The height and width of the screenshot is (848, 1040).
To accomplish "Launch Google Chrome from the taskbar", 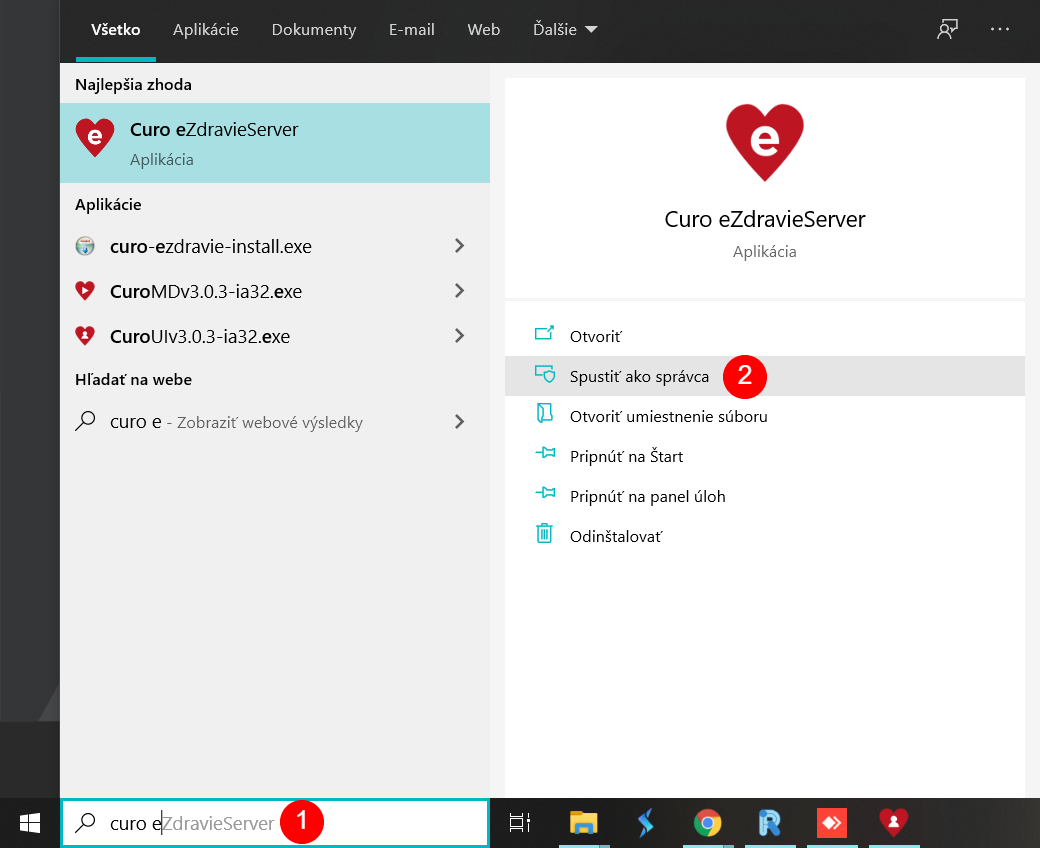I will [x=707, y=823].
